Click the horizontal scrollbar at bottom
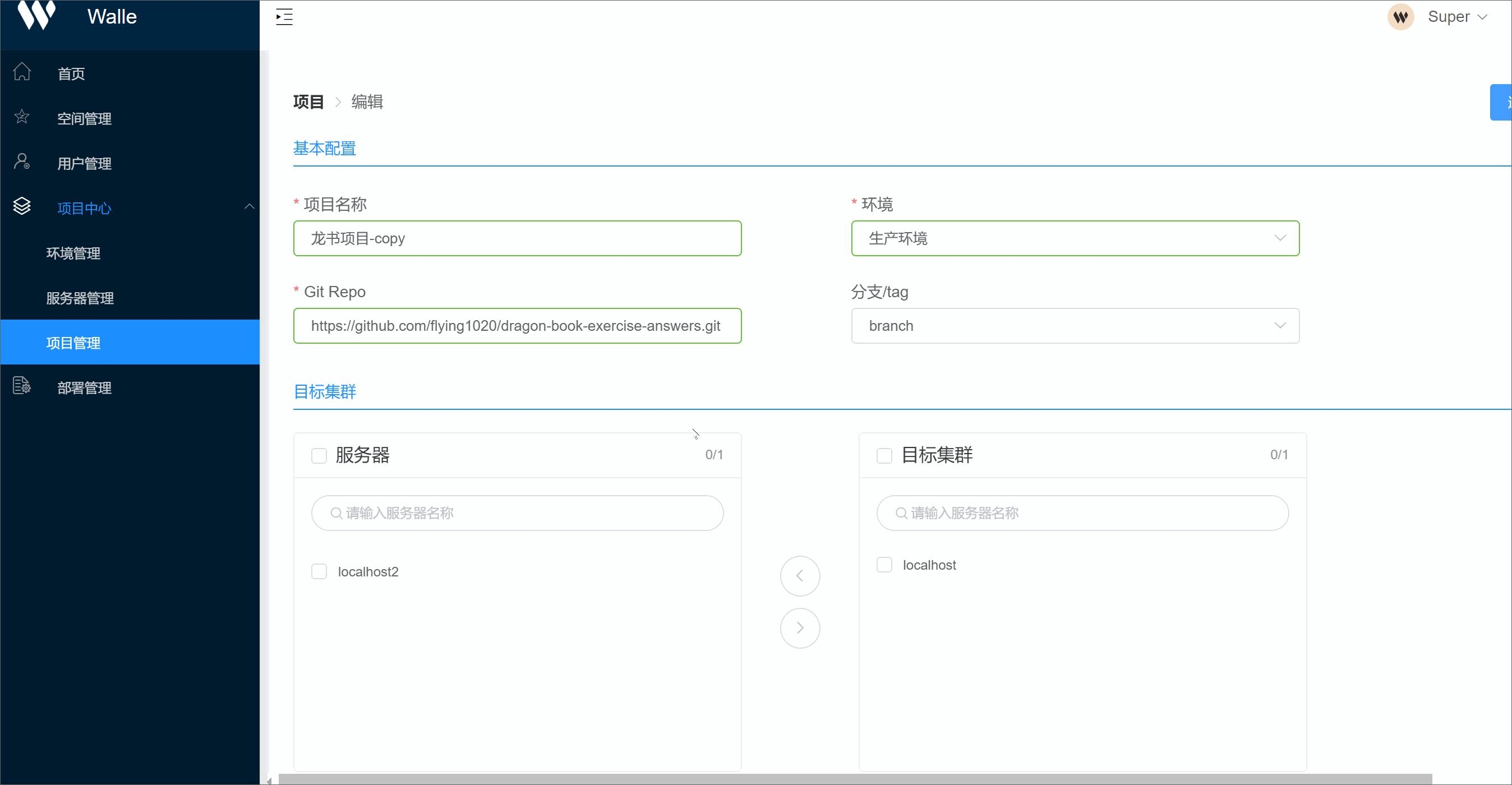This screenshot has width=1512, height=785. (x=855, y=780)
